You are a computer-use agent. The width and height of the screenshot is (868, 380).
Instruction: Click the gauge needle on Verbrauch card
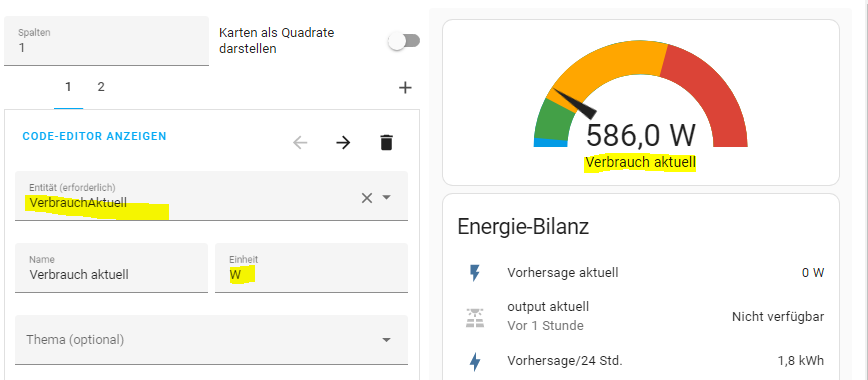point(575,104)
